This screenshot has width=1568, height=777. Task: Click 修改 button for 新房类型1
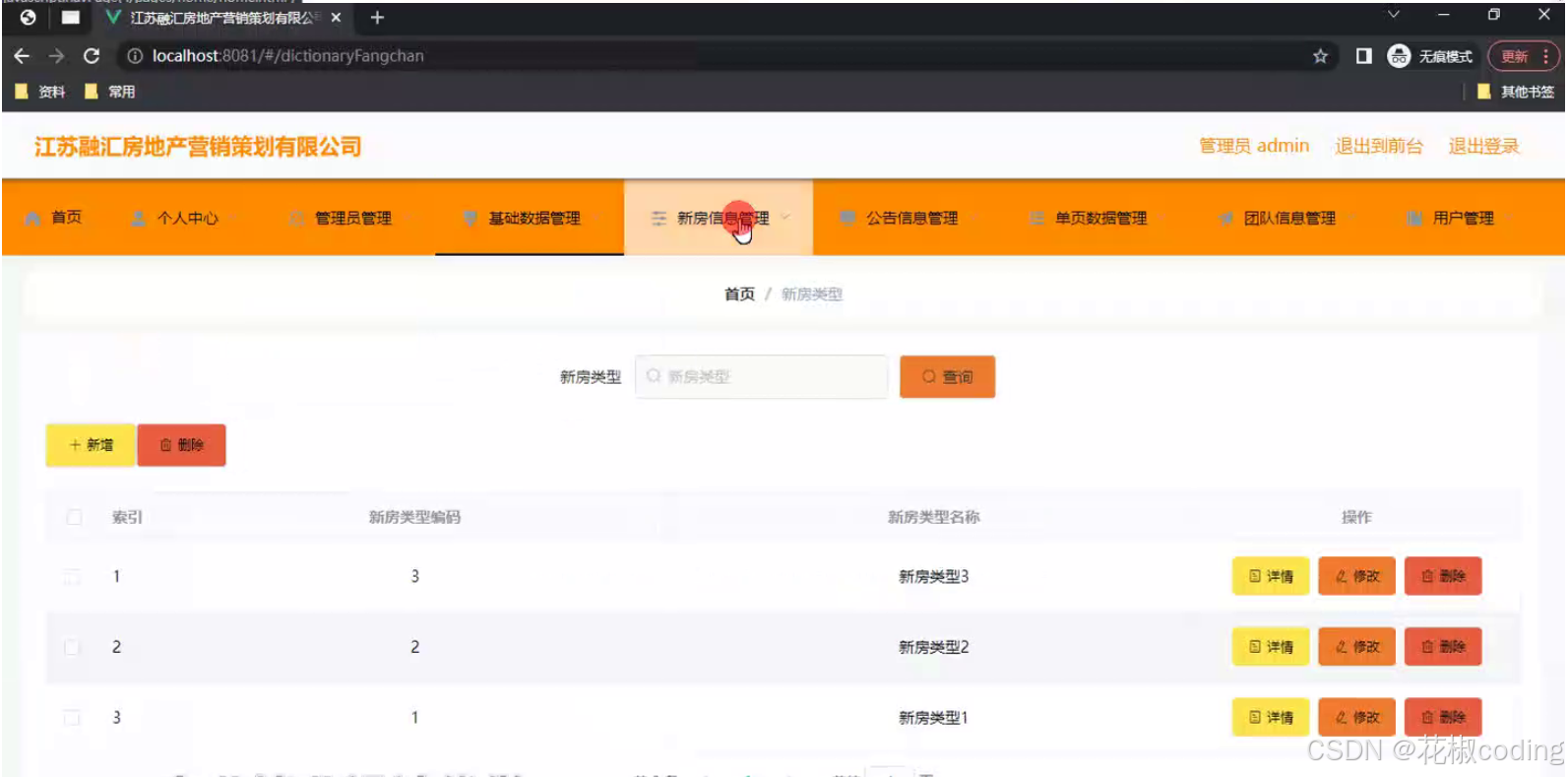pyautogui.click(x=1357, y=717)
